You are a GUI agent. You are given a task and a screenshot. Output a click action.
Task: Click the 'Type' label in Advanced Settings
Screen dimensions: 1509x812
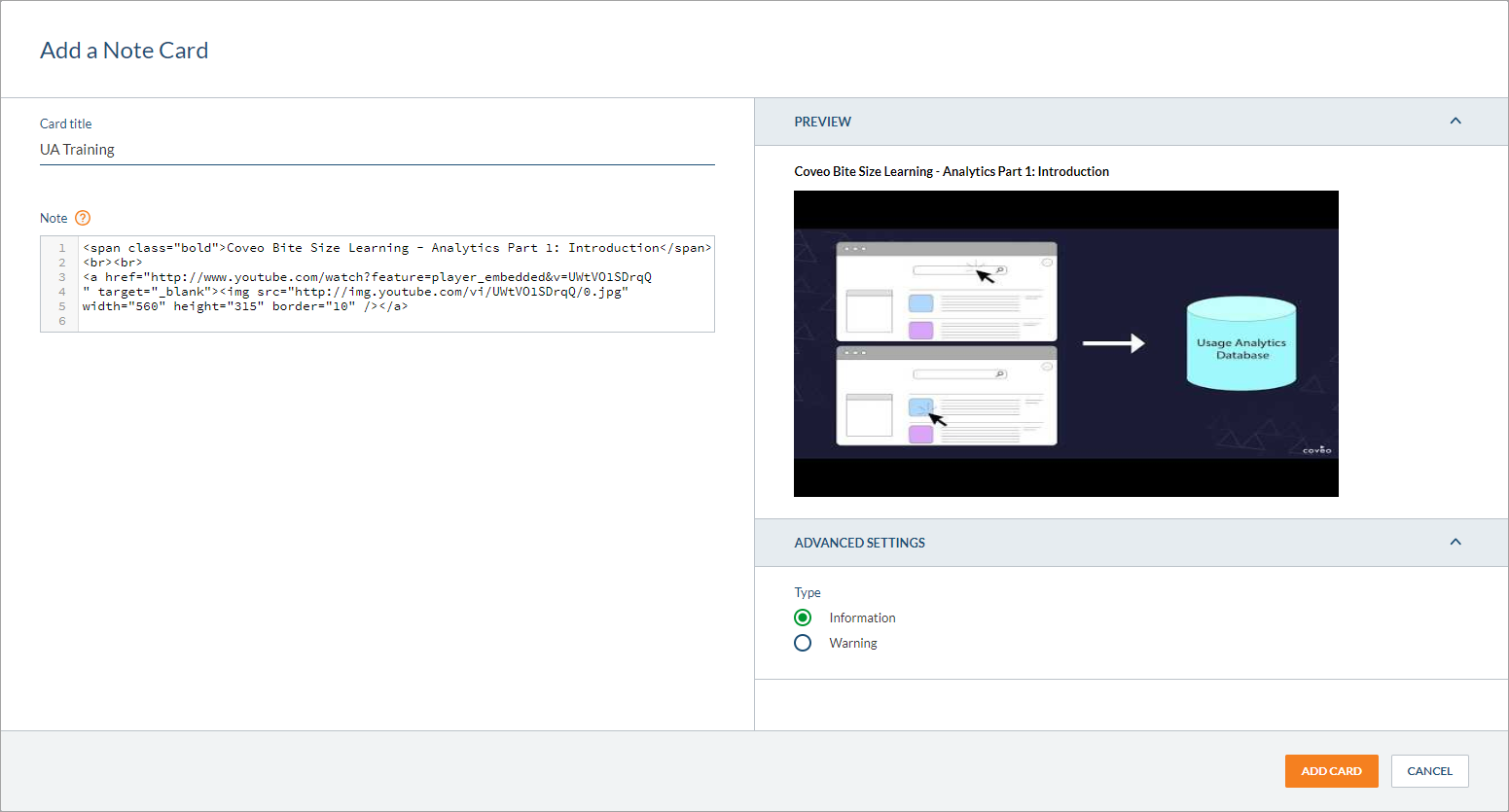pyautogui.click(x=808, y=592)
